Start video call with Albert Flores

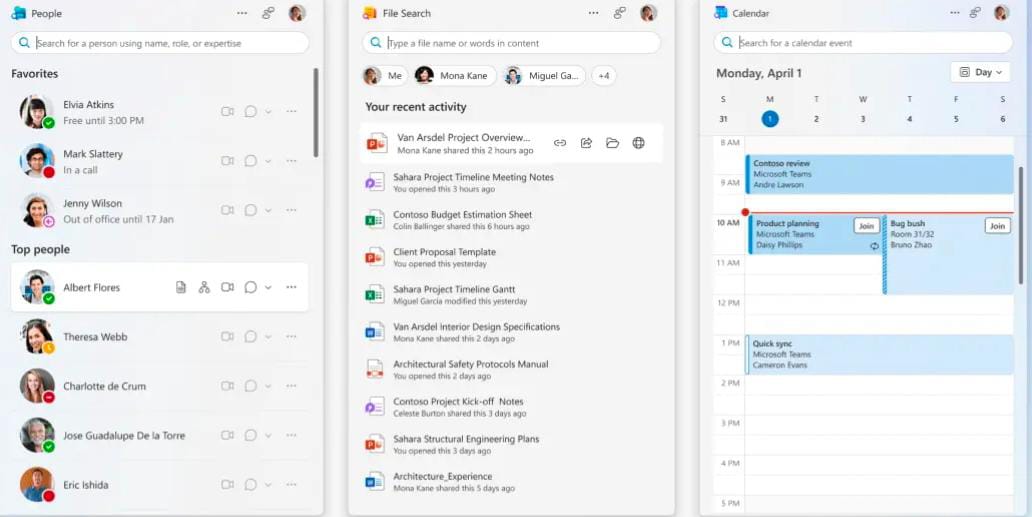pyautogui.click(x=227, y=287)
